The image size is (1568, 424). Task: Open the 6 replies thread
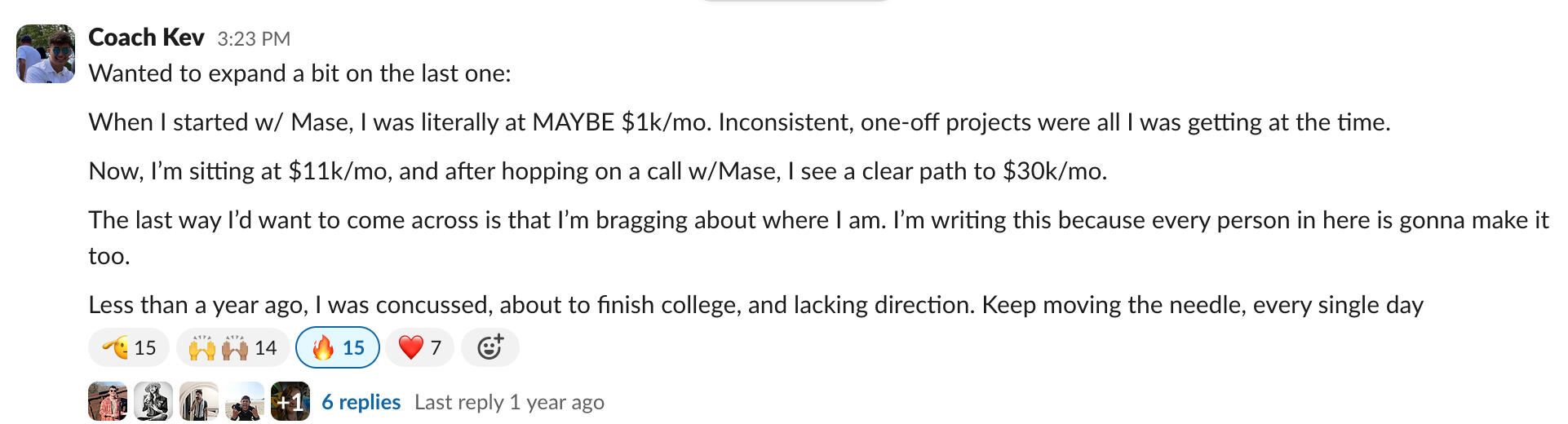(x=361, y=402)
